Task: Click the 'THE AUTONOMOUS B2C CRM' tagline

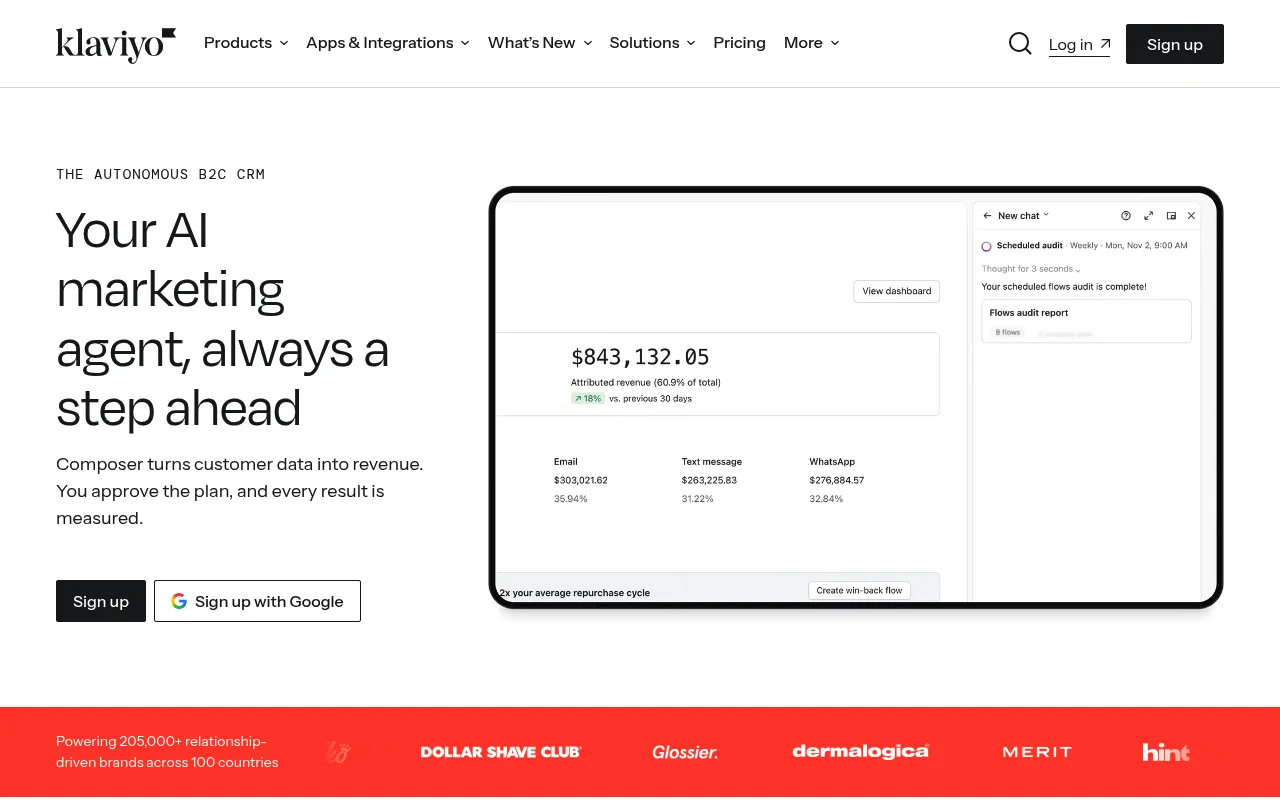Action: click(x=161, y=174)
